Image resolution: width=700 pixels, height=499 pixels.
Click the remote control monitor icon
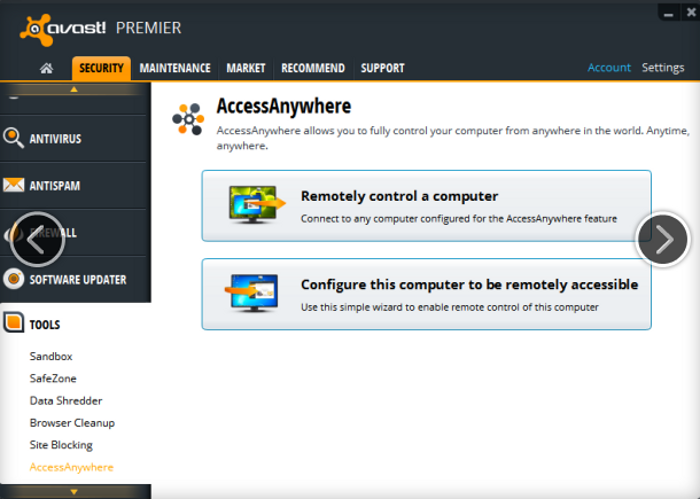pos(257,204)
